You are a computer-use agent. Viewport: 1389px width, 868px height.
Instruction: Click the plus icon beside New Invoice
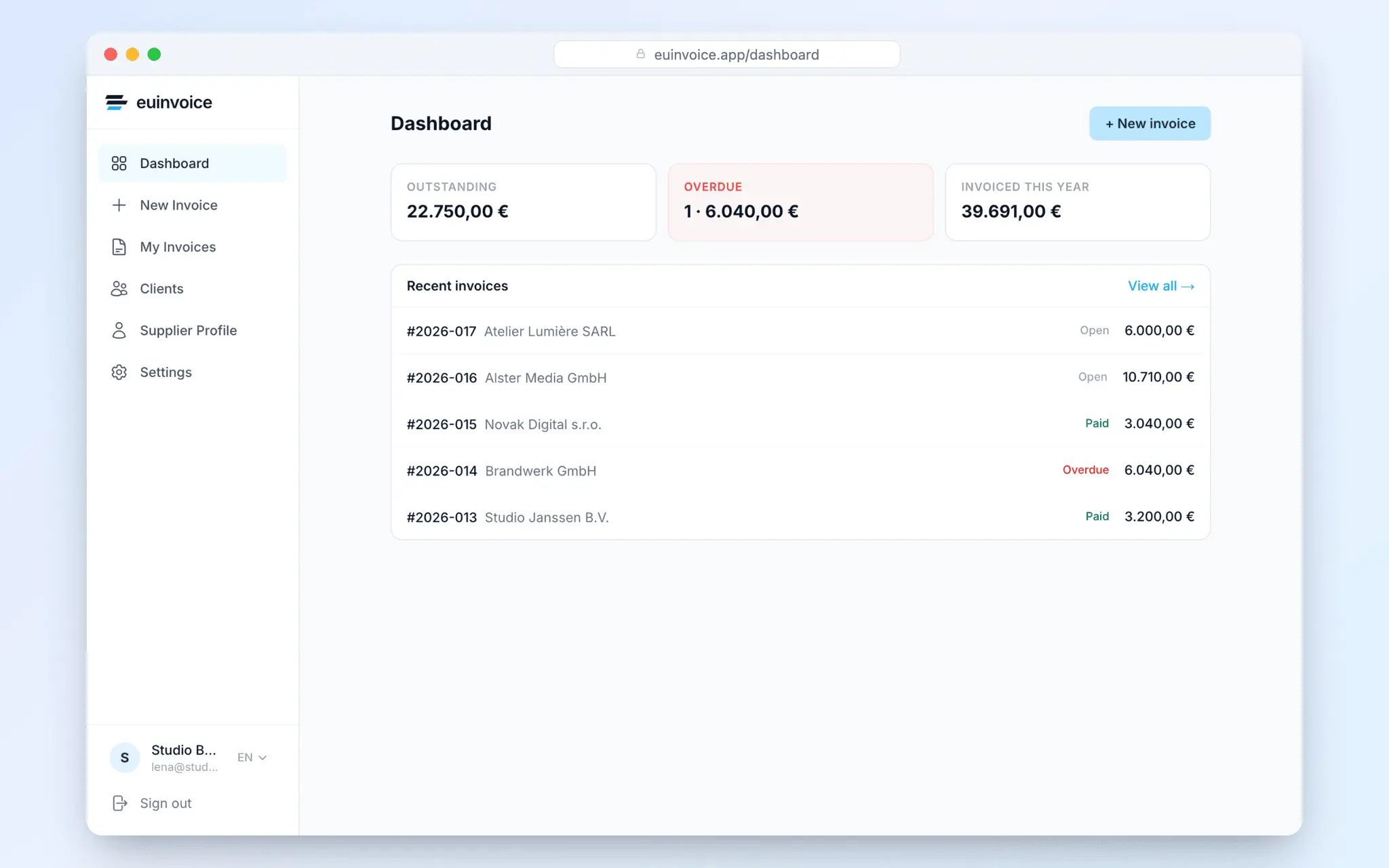tap(119, 205)
